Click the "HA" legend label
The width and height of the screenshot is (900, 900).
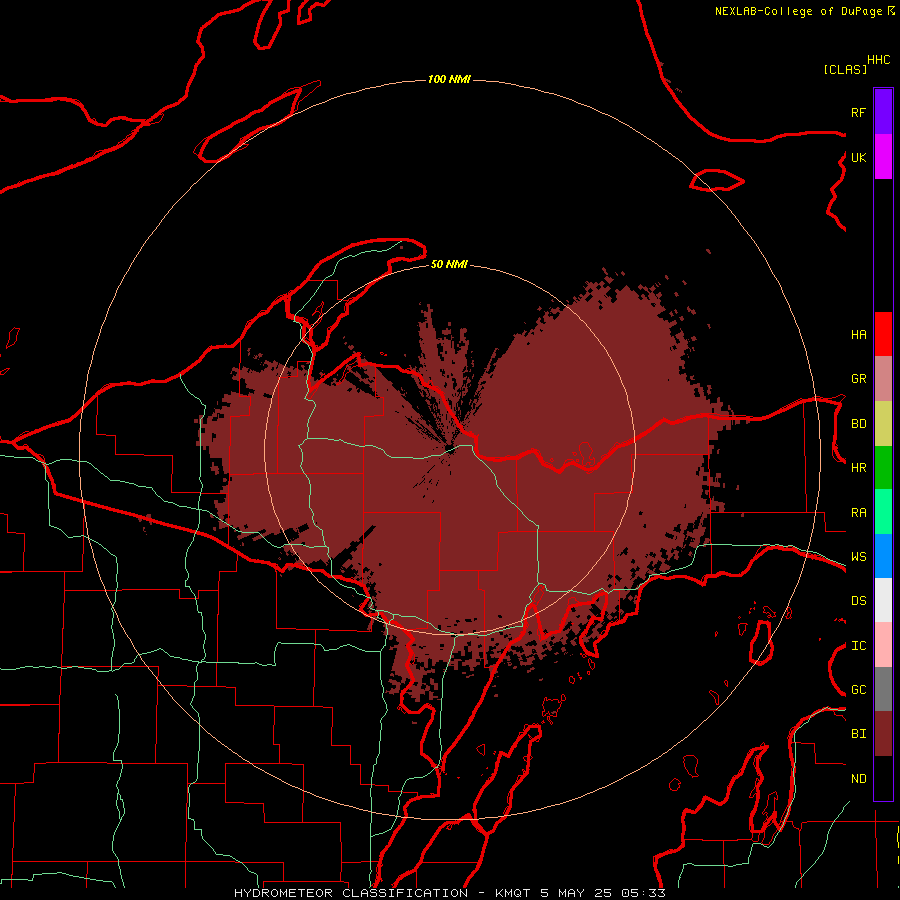coord(858,335)
